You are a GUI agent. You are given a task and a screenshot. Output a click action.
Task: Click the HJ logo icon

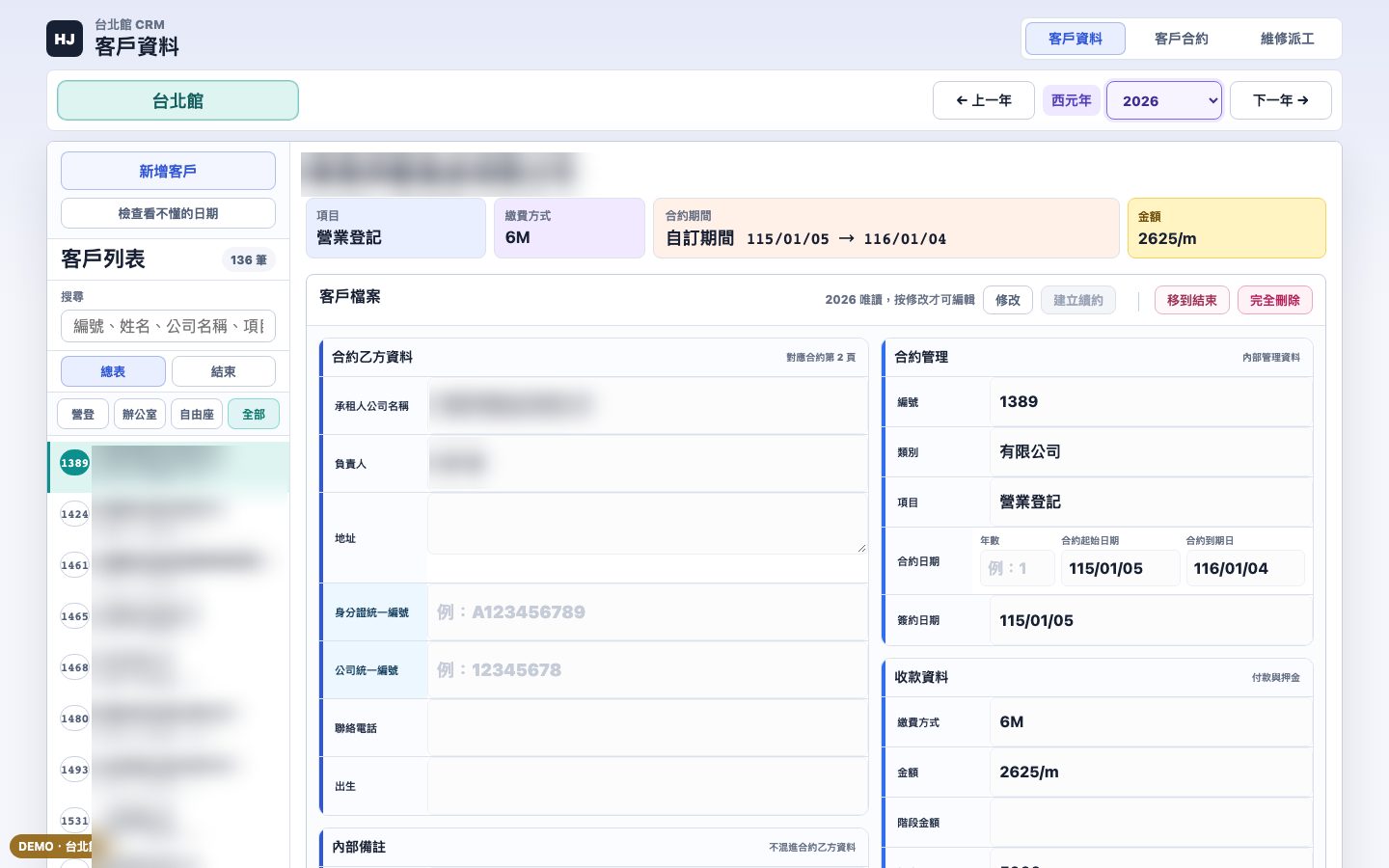pos(65,39)
